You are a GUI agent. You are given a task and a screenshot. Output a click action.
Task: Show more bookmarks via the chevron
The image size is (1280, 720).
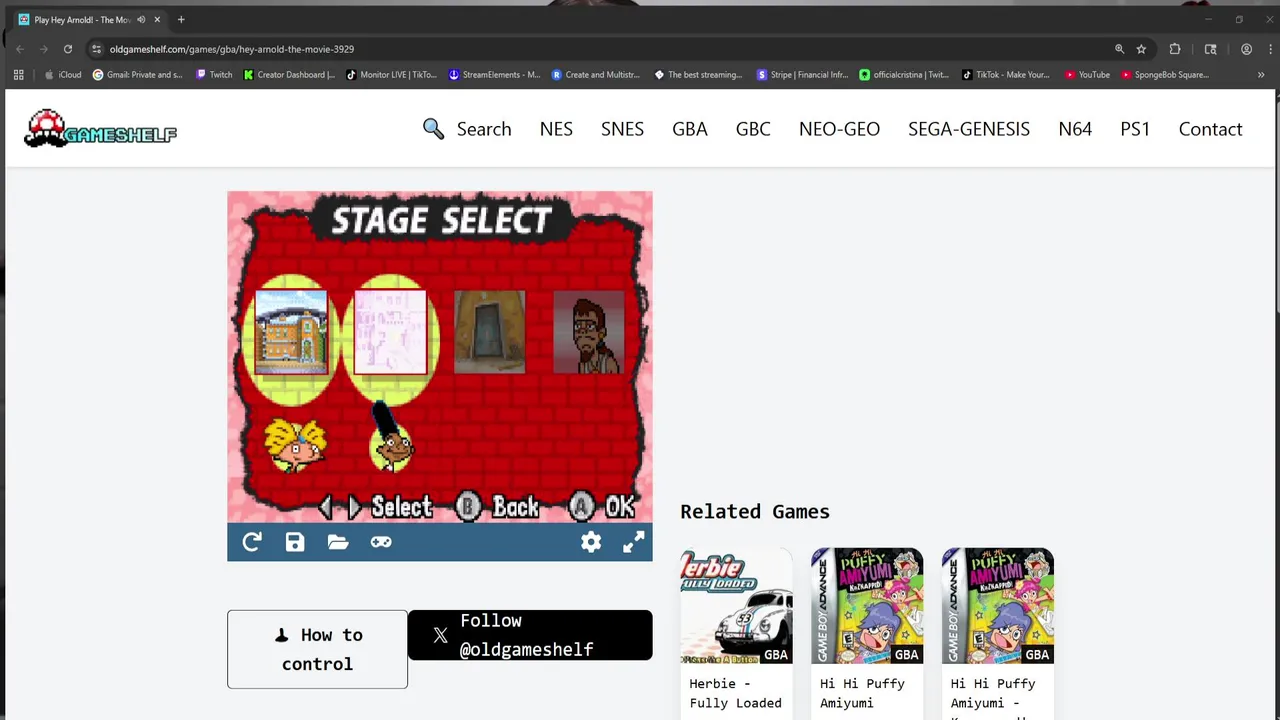click(1261, 75)
